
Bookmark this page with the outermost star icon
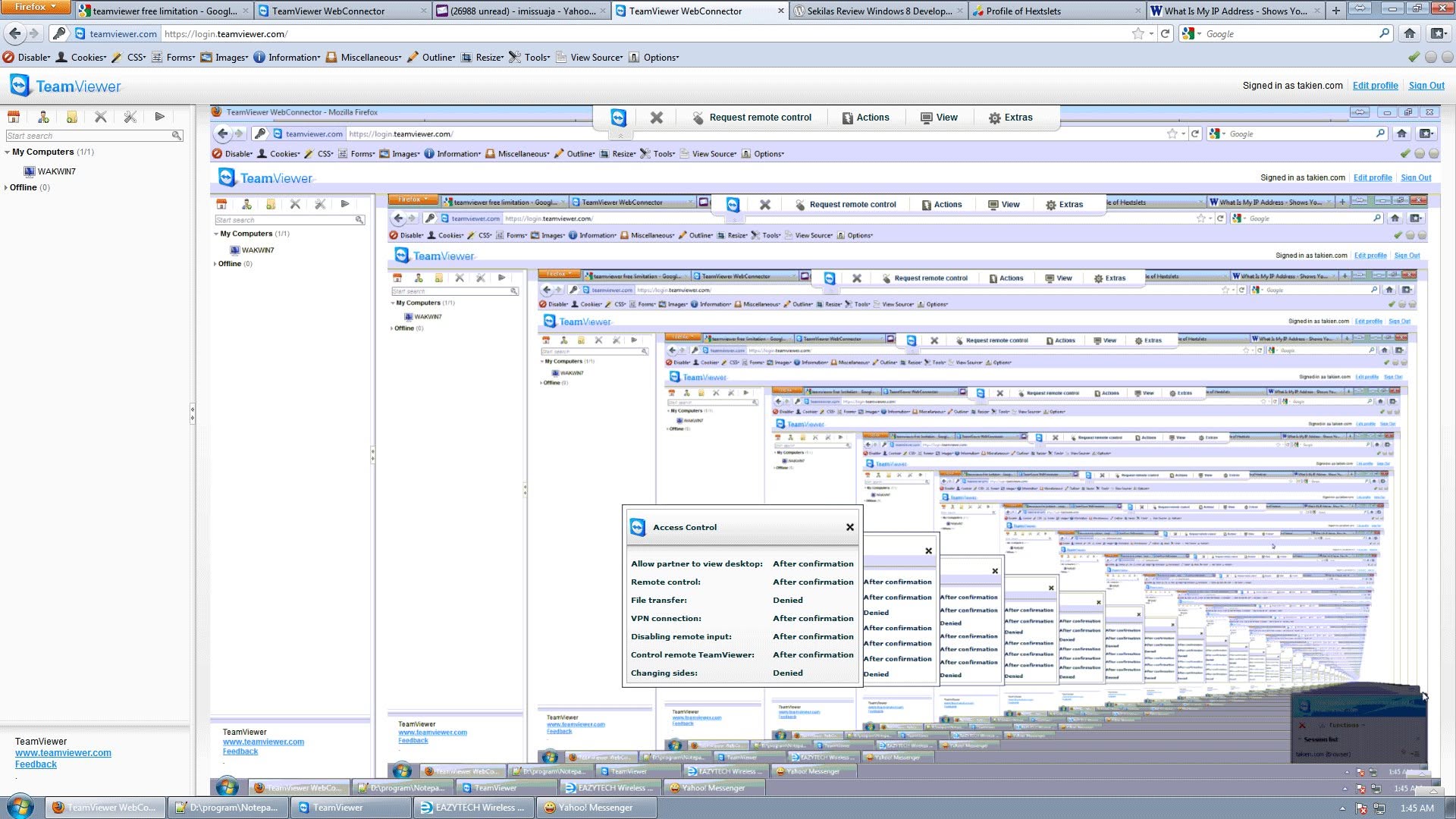click(1137, 33)
